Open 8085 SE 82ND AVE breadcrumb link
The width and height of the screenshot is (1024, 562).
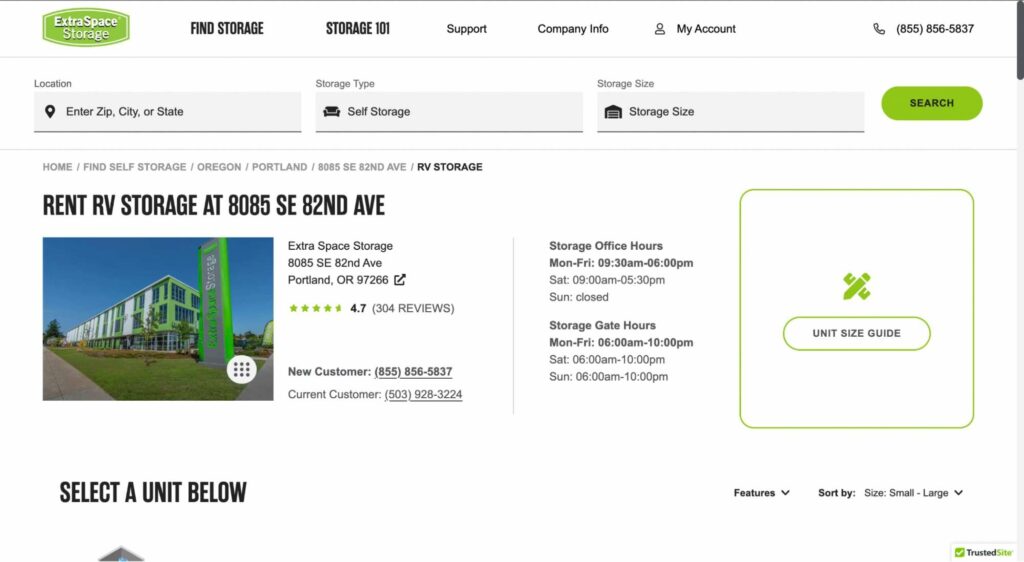pyautogui.click(x=362, y=167)
